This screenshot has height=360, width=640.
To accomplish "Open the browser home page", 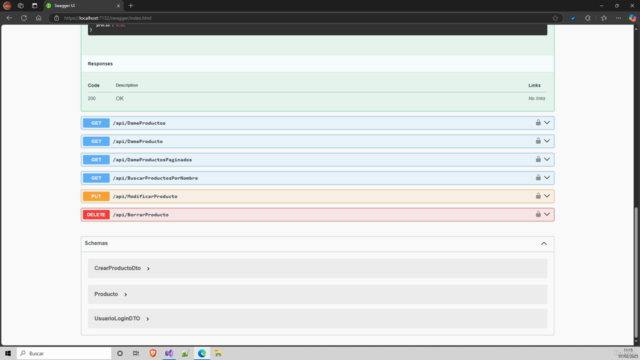I will pyautogui.click(x=38, y=18).
